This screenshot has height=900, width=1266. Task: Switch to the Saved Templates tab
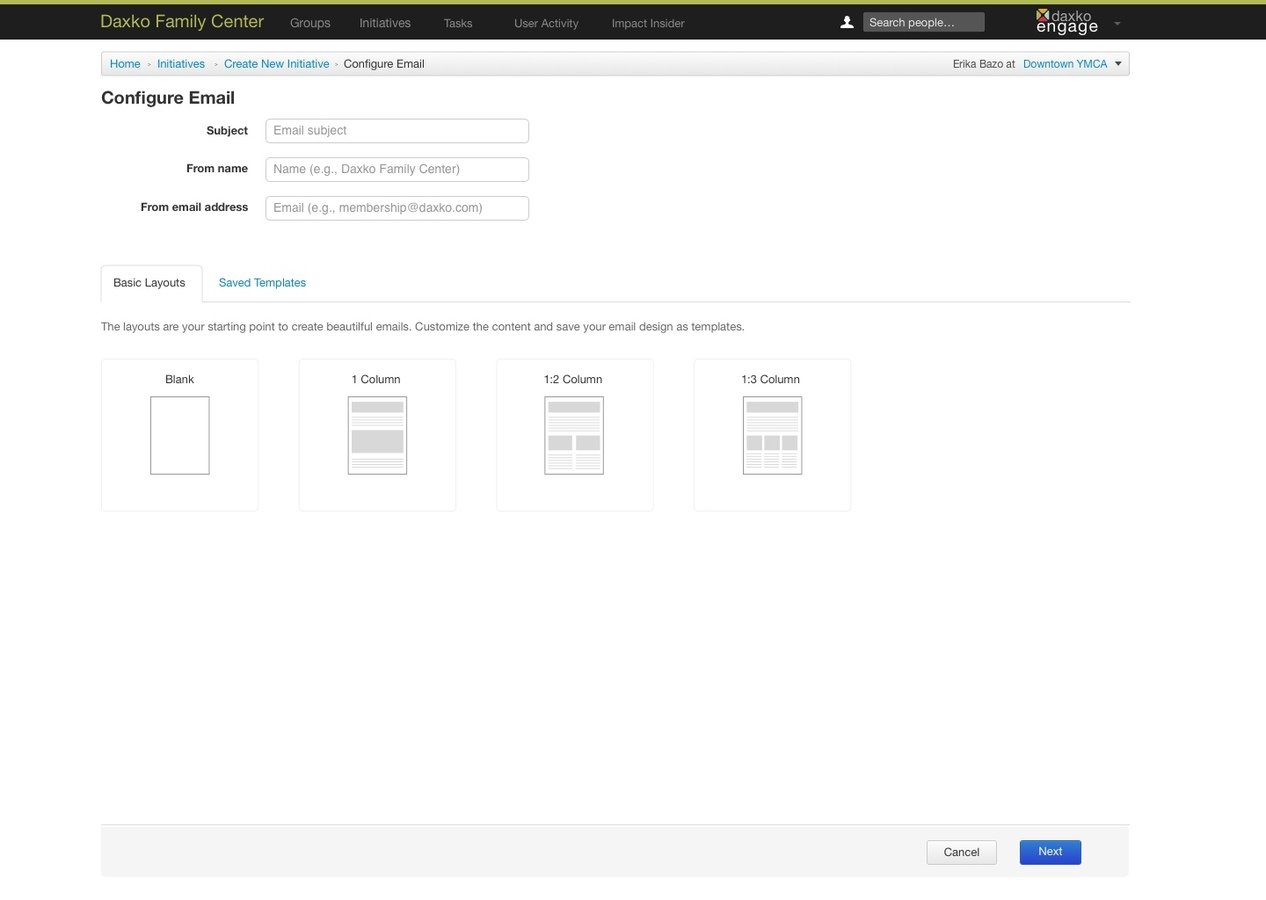tap(262, 283)
